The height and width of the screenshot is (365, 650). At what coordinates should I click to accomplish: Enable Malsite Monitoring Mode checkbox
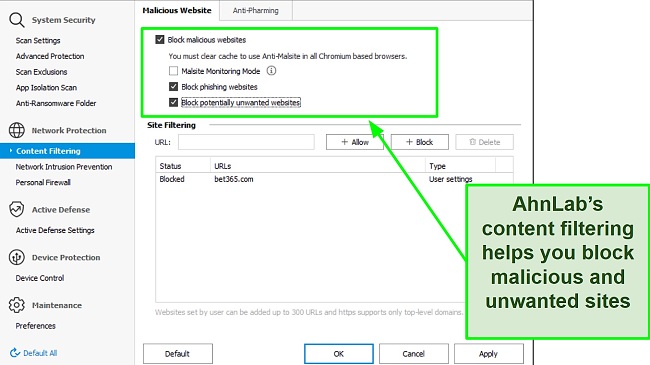click(x=173, y=71)
